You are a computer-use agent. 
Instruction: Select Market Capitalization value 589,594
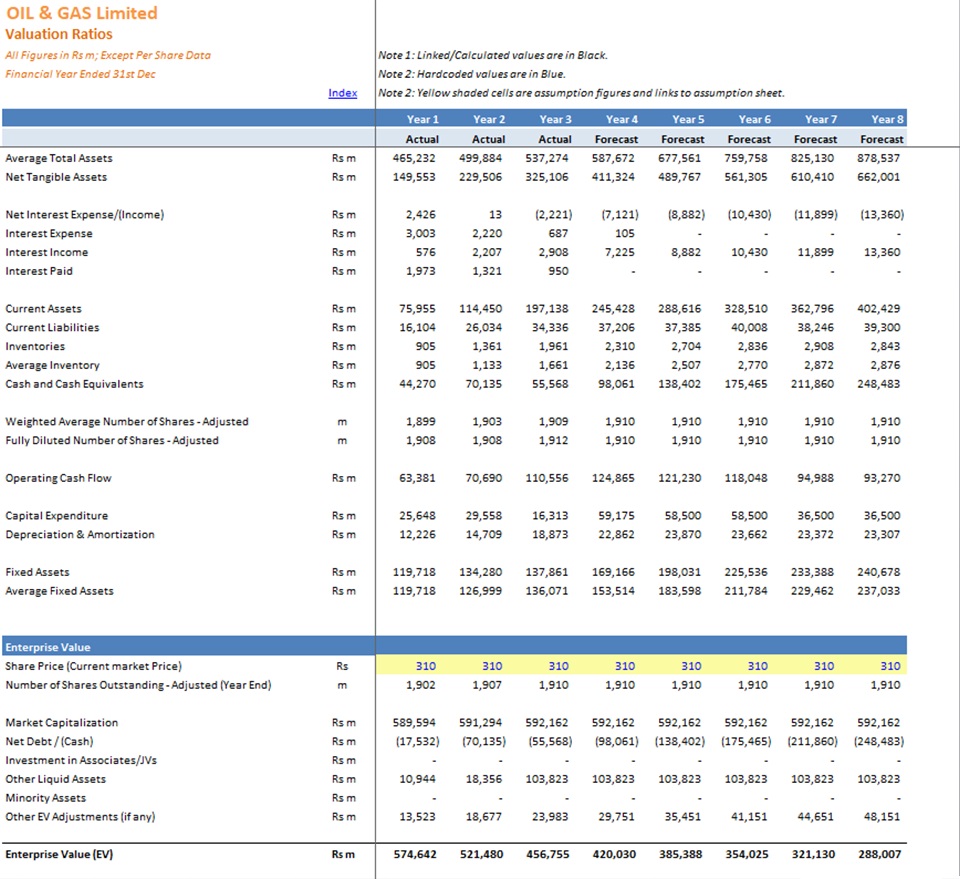[414, 723]
